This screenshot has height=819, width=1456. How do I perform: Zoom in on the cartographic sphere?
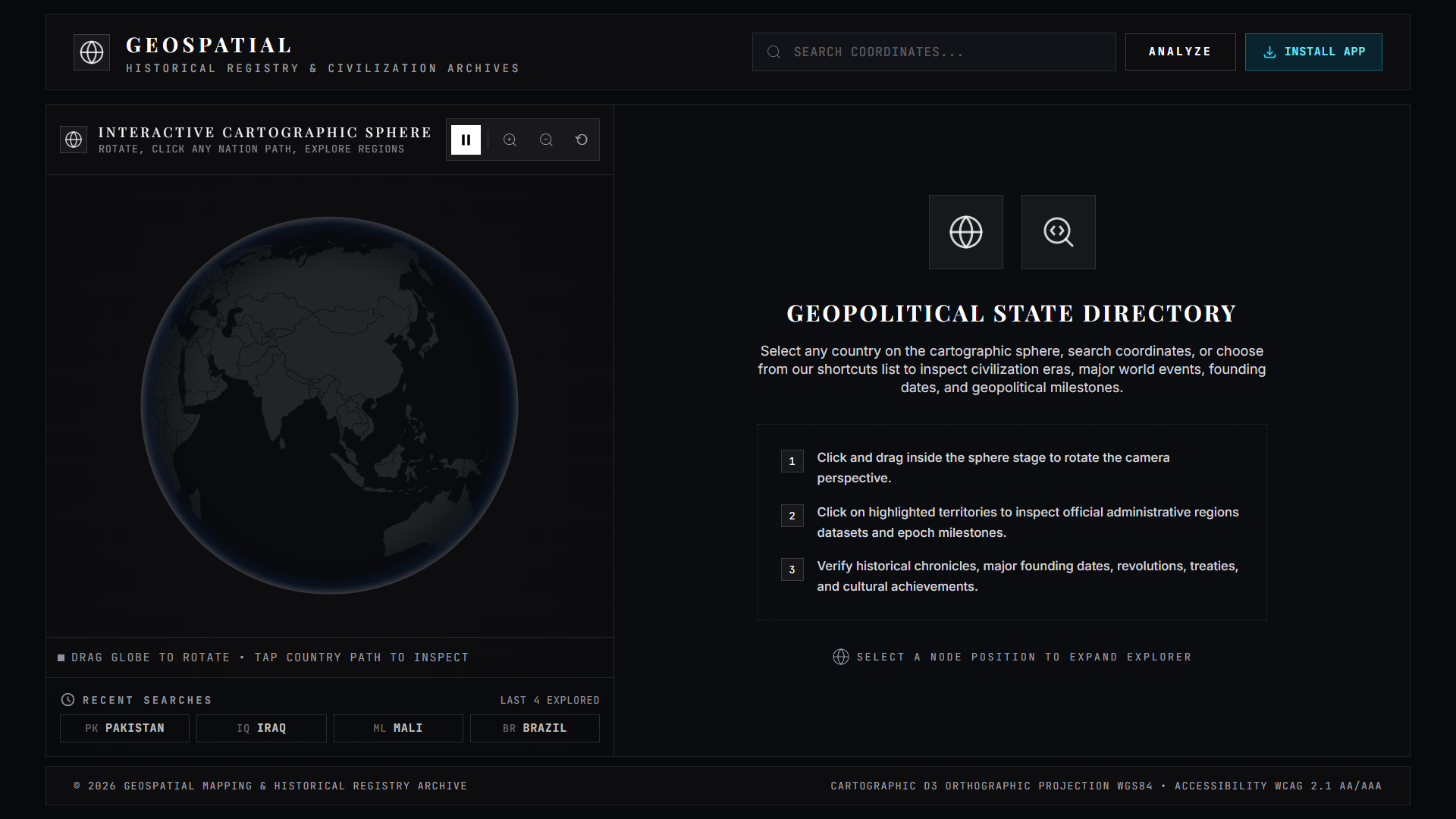pos(510,140)
